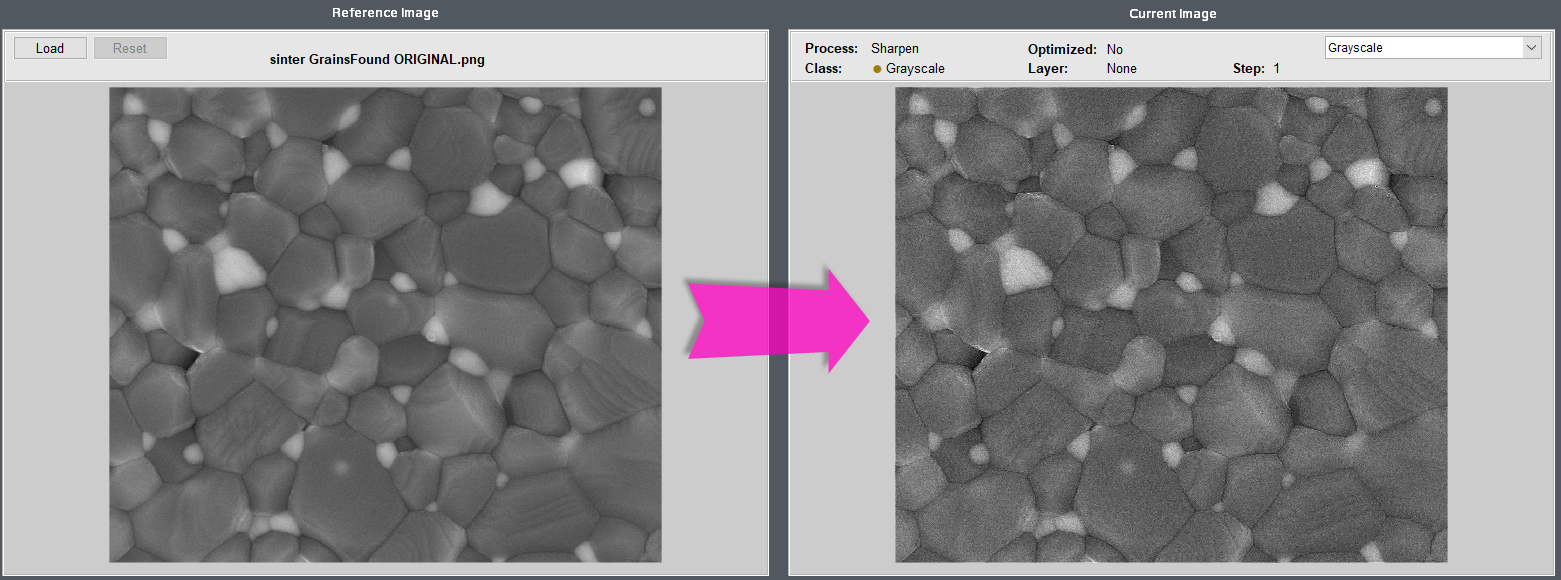The width and height of the screenshot is (1561, 580).
Task: Click the brown Class color dot
Action: (x=877, y=69)
